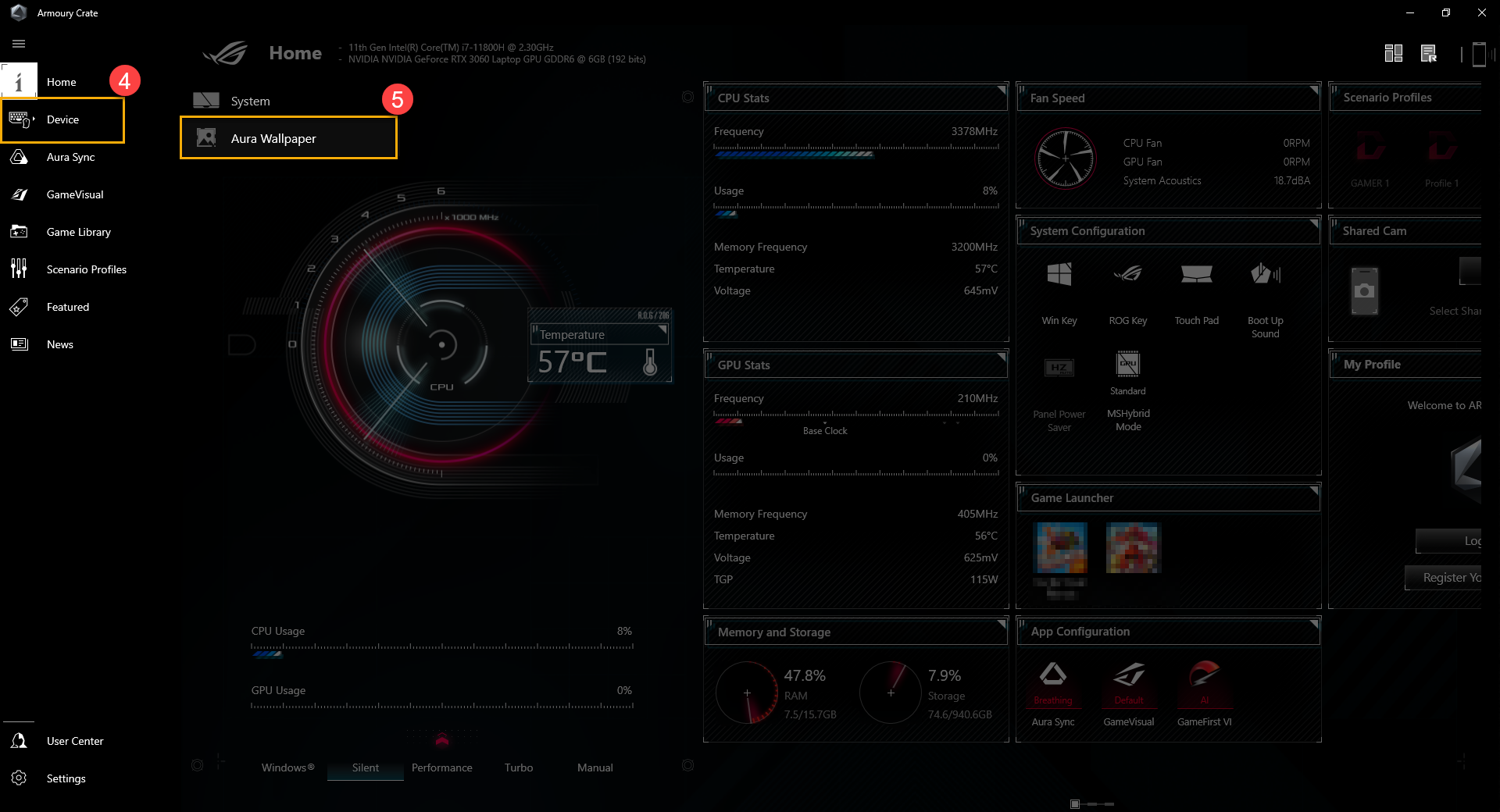Toggle Boot Up Sound
Viewport: 1500px width, 812px height.
click(1265, 275)
